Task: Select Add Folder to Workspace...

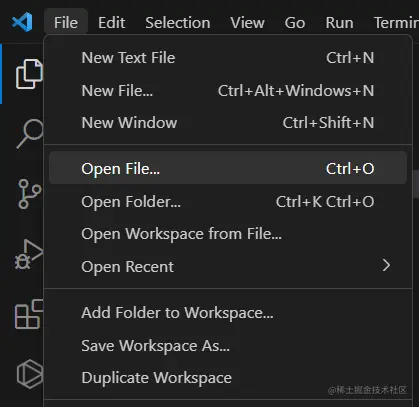Action: (x=228, y=313)
